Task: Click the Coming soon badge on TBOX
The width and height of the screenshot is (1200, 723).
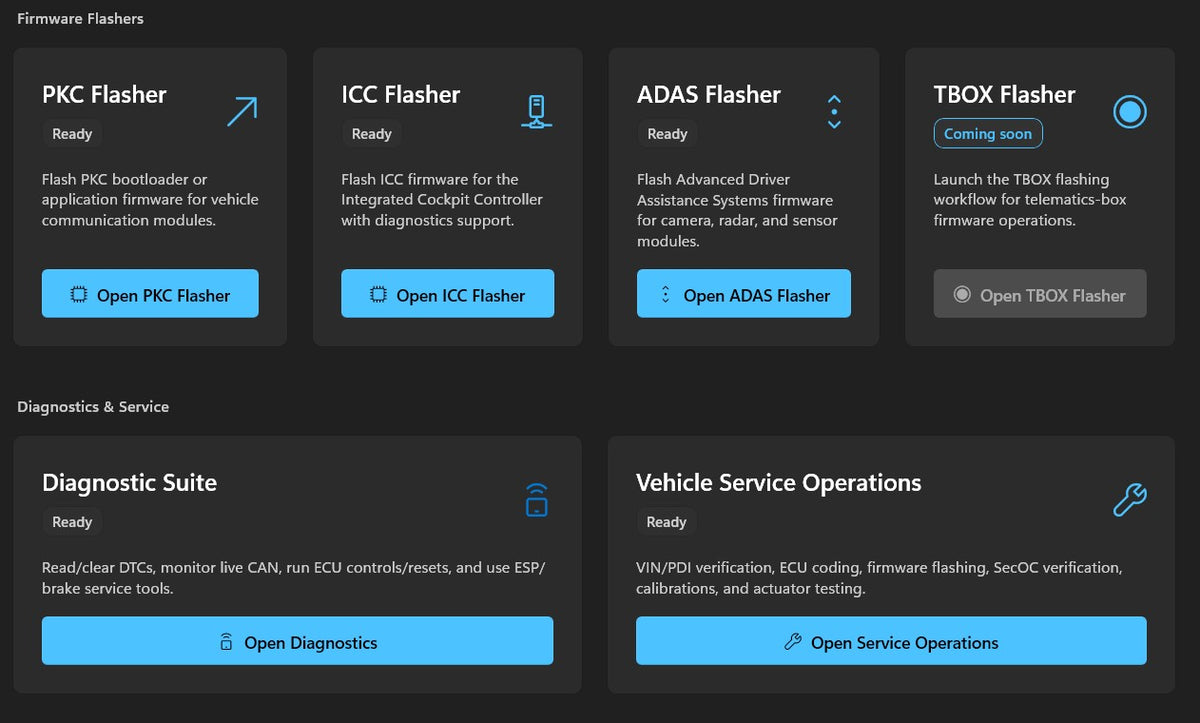Action: (988, 134)
